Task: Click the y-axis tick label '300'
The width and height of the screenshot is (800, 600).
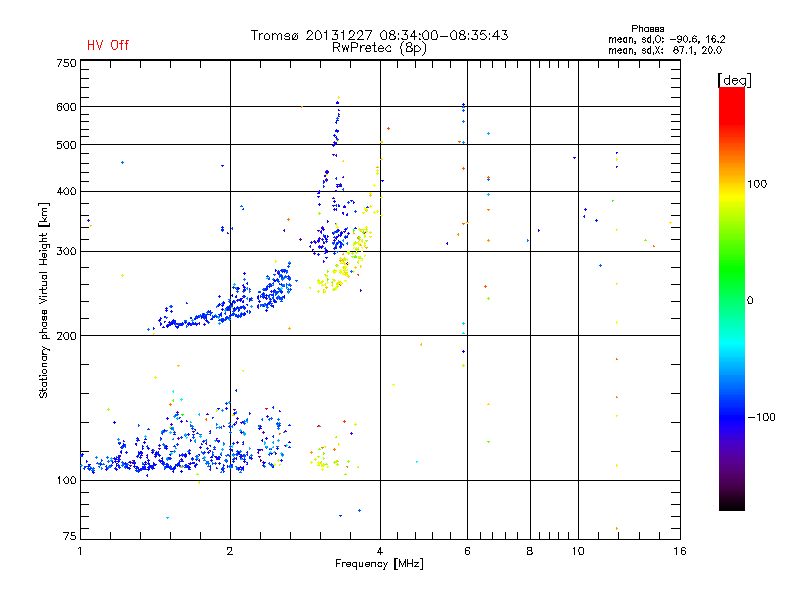Action: 66,252
